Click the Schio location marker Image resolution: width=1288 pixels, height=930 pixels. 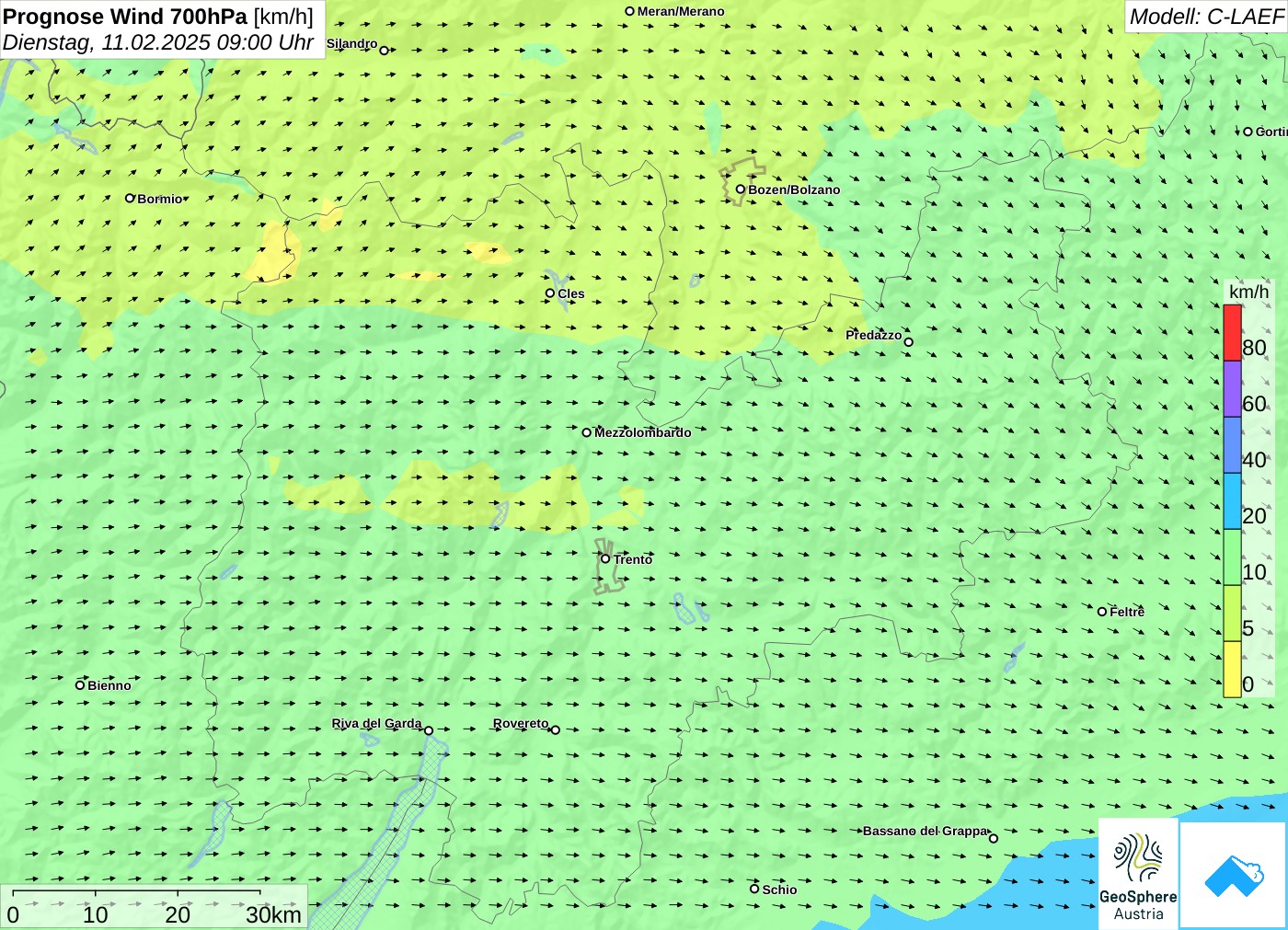click(x=754, y=889)
